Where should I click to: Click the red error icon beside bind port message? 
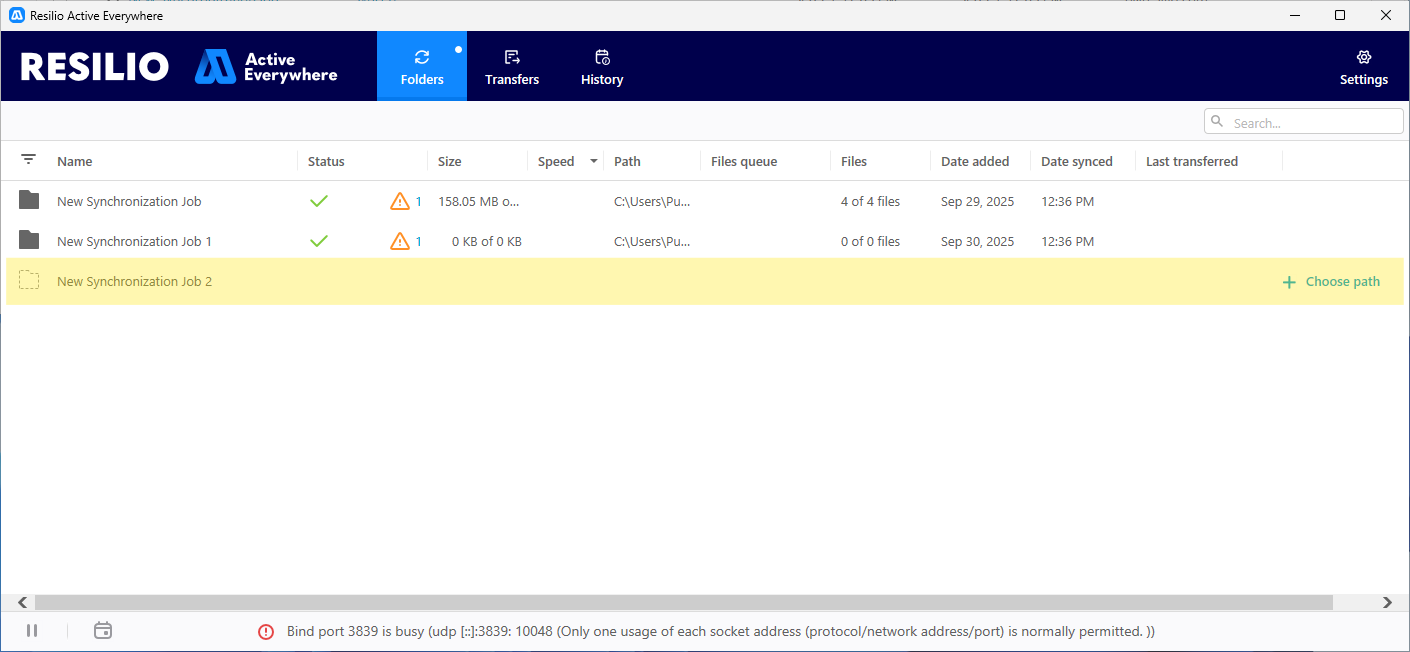[x=266, y=632]
